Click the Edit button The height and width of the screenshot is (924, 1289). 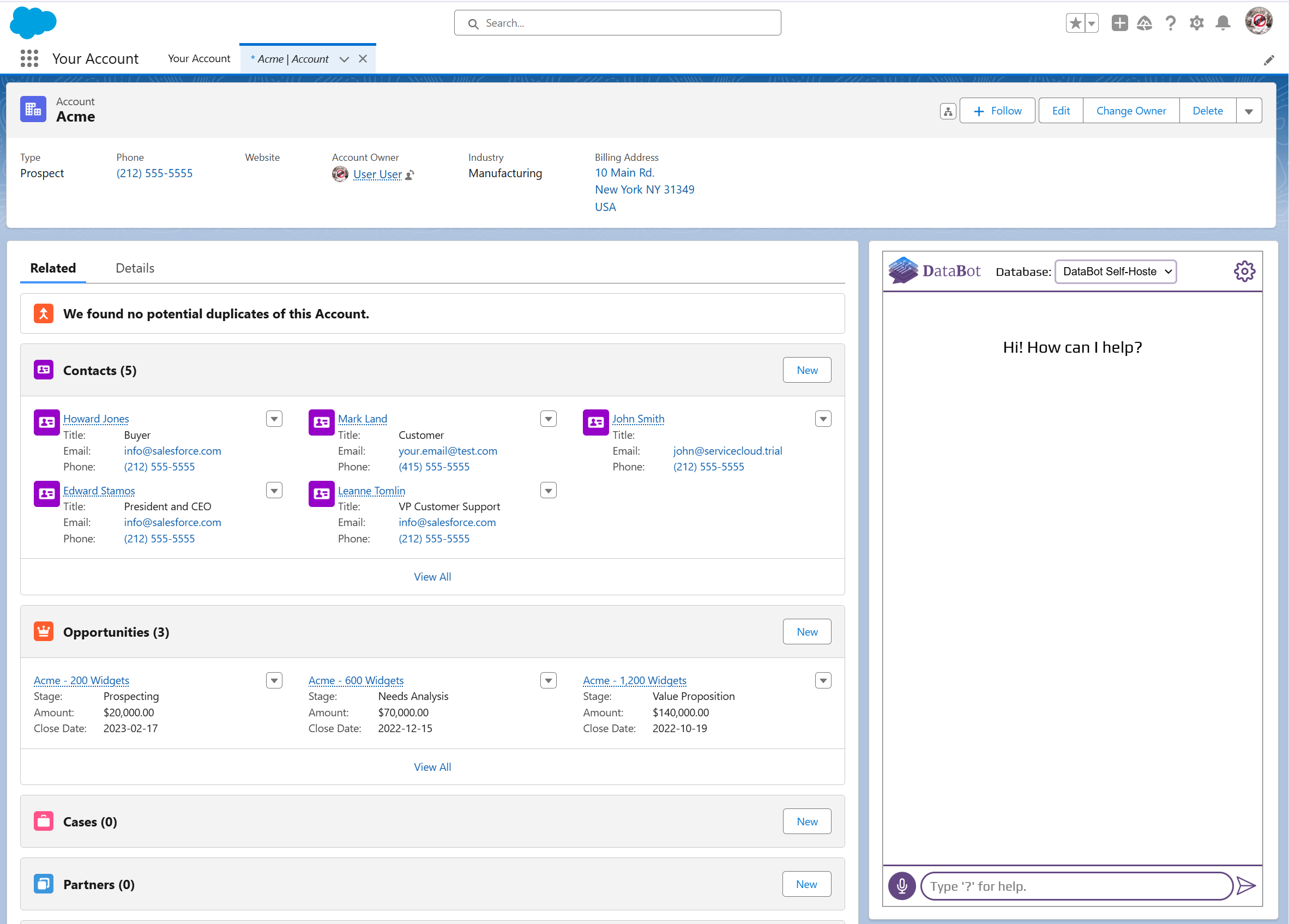pos(1061,111)
